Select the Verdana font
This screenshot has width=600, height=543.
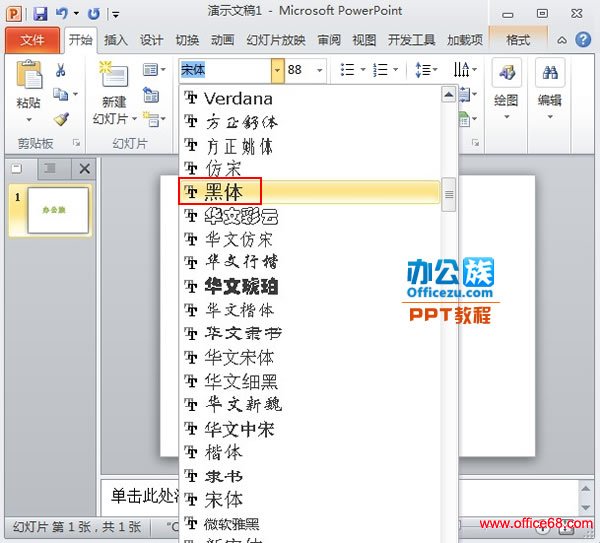tap(310, 98)
